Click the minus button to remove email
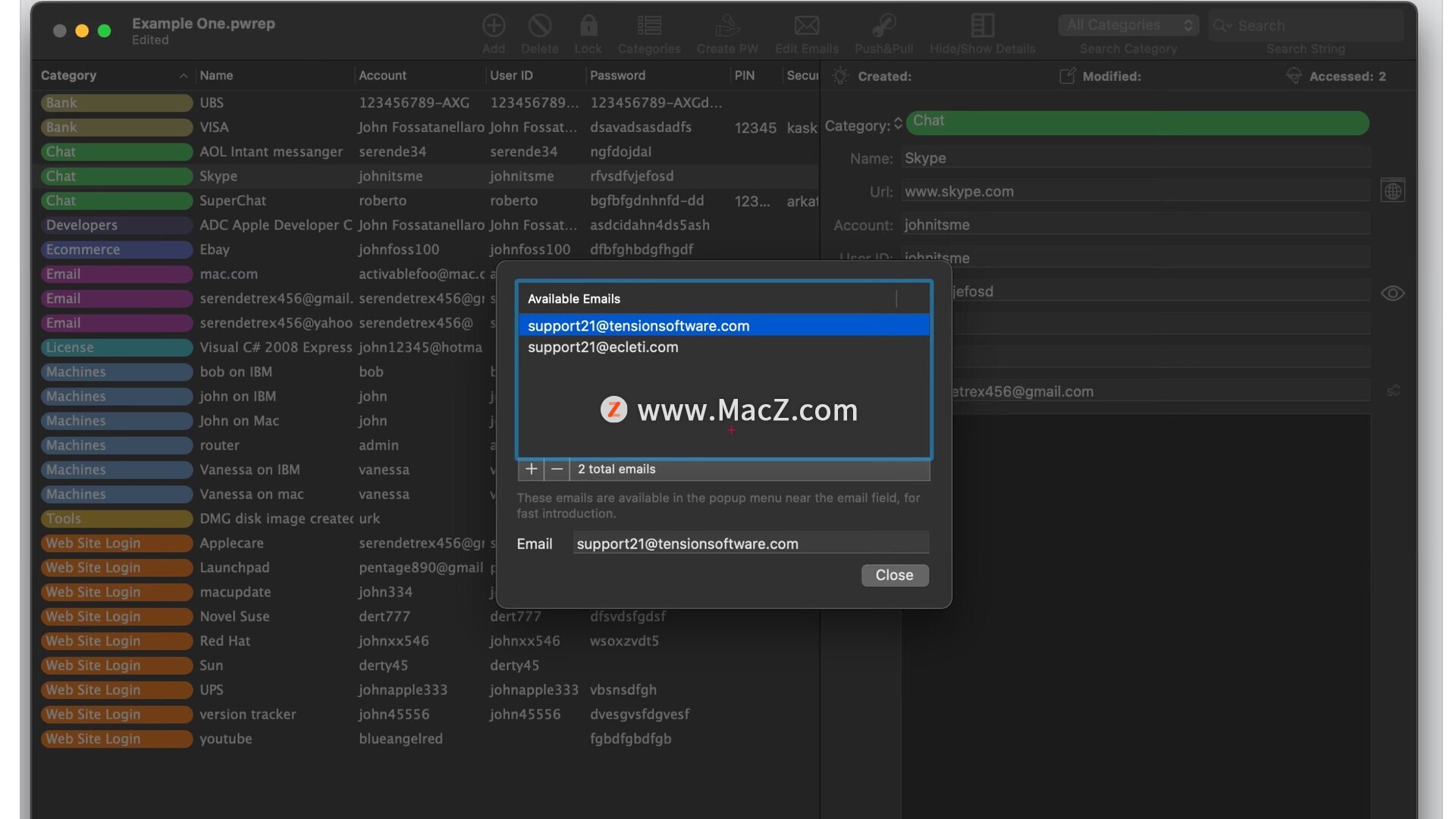Screen dimensions: 1456x819 (x=557, y=469)
